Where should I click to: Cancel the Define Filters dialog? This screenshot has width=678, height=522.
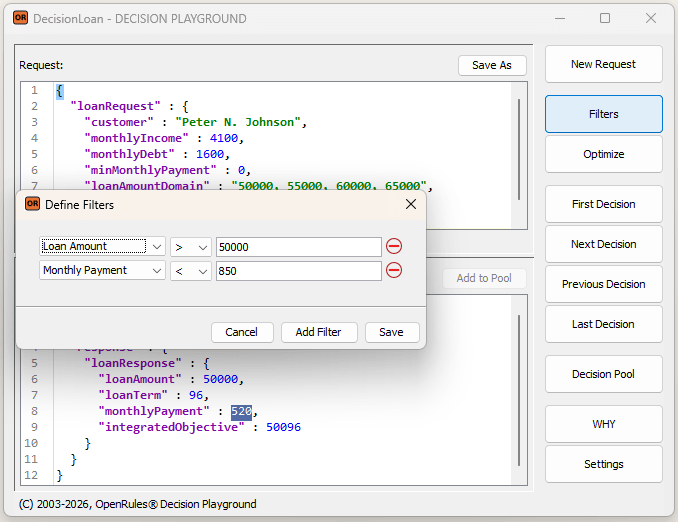(241, 332)
